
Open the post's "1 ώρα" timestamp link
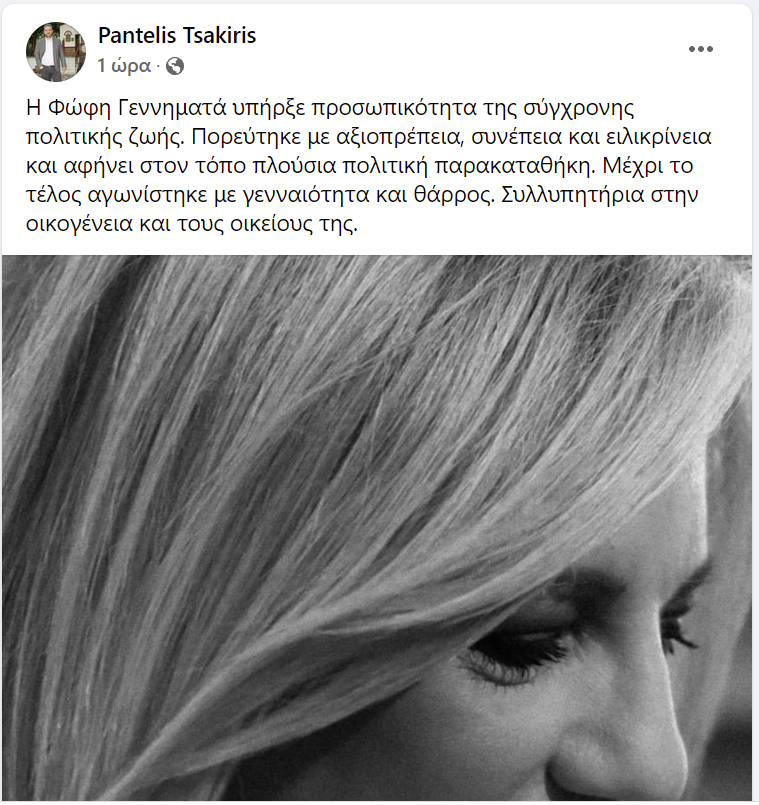(124, 66)
